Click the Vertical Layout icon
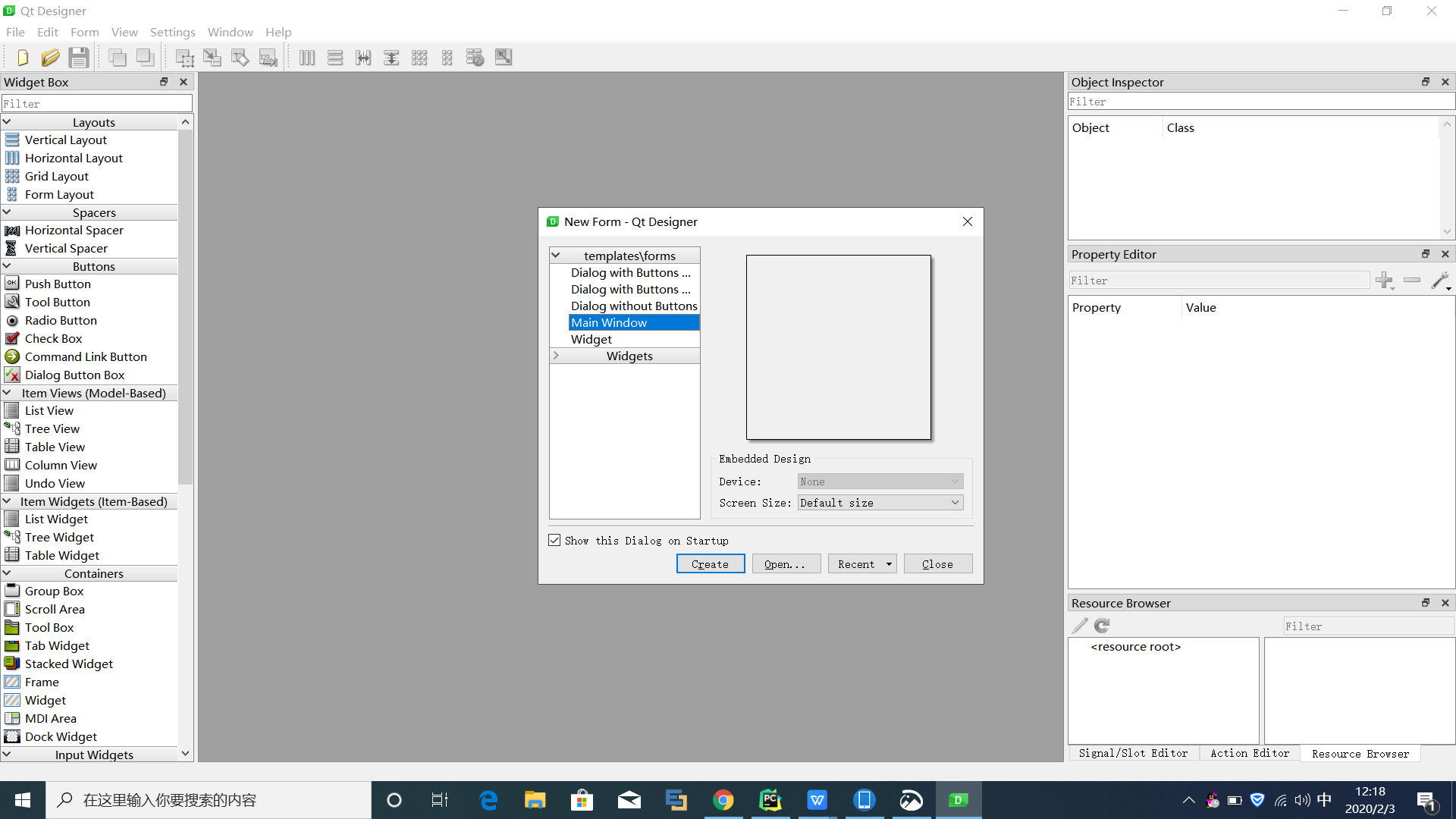The height and width of the screenshot is (819, 1456). (x=13, y=139)
